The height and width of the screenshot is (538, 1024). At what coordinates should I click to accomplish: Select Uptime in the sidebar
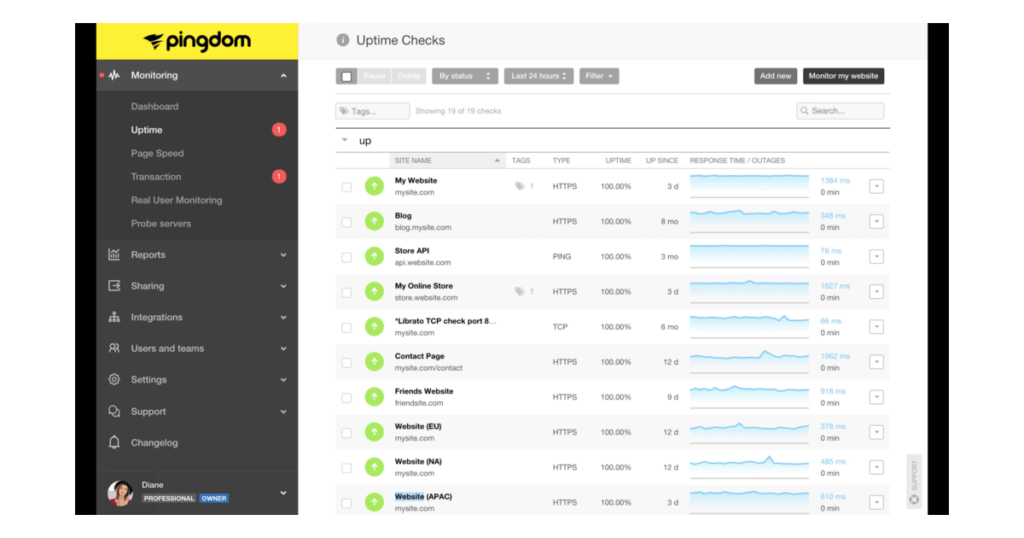pos(146,130)
